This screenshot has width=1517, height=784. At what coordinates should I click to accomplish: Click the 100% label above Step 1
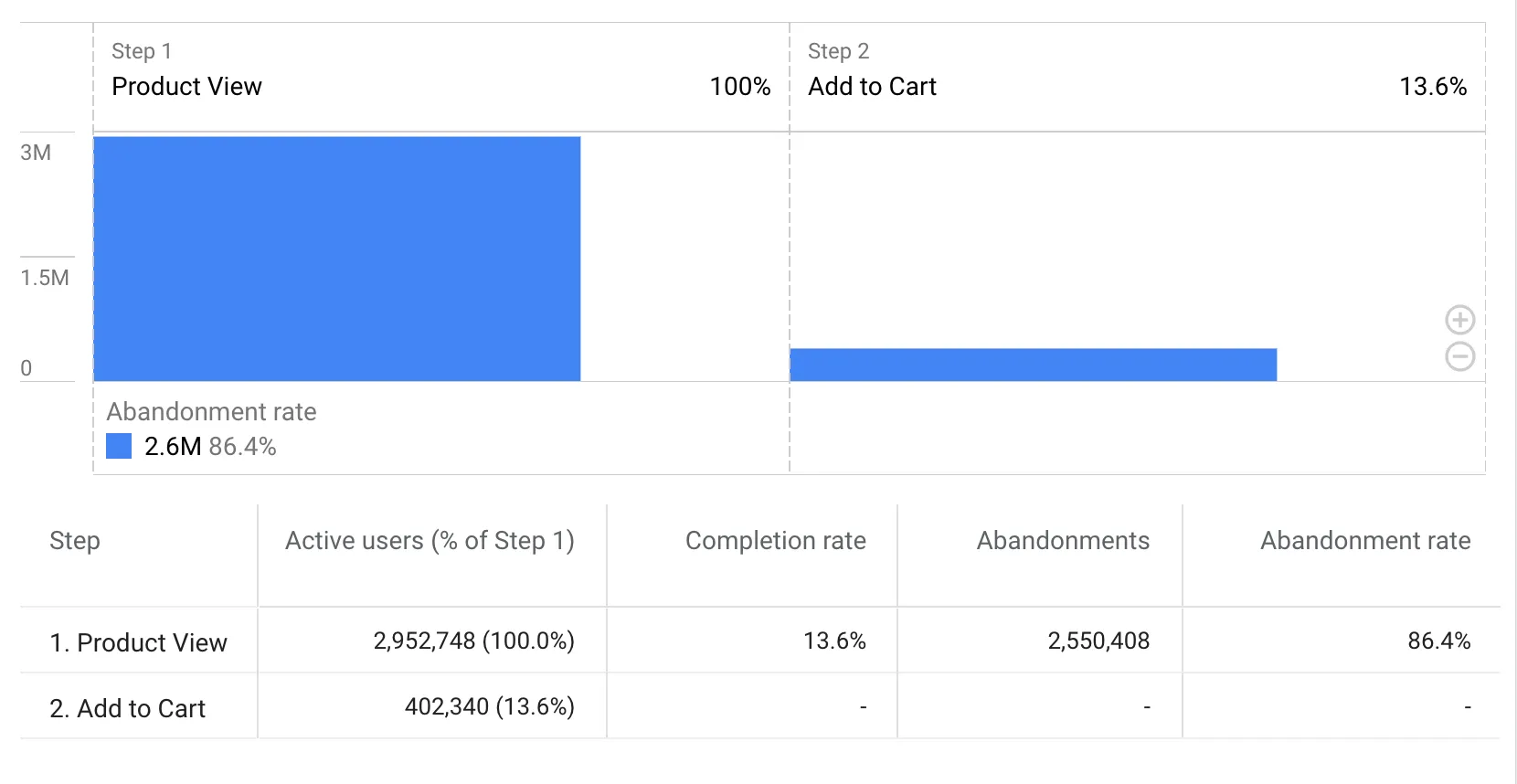click(x=740, y=87)
